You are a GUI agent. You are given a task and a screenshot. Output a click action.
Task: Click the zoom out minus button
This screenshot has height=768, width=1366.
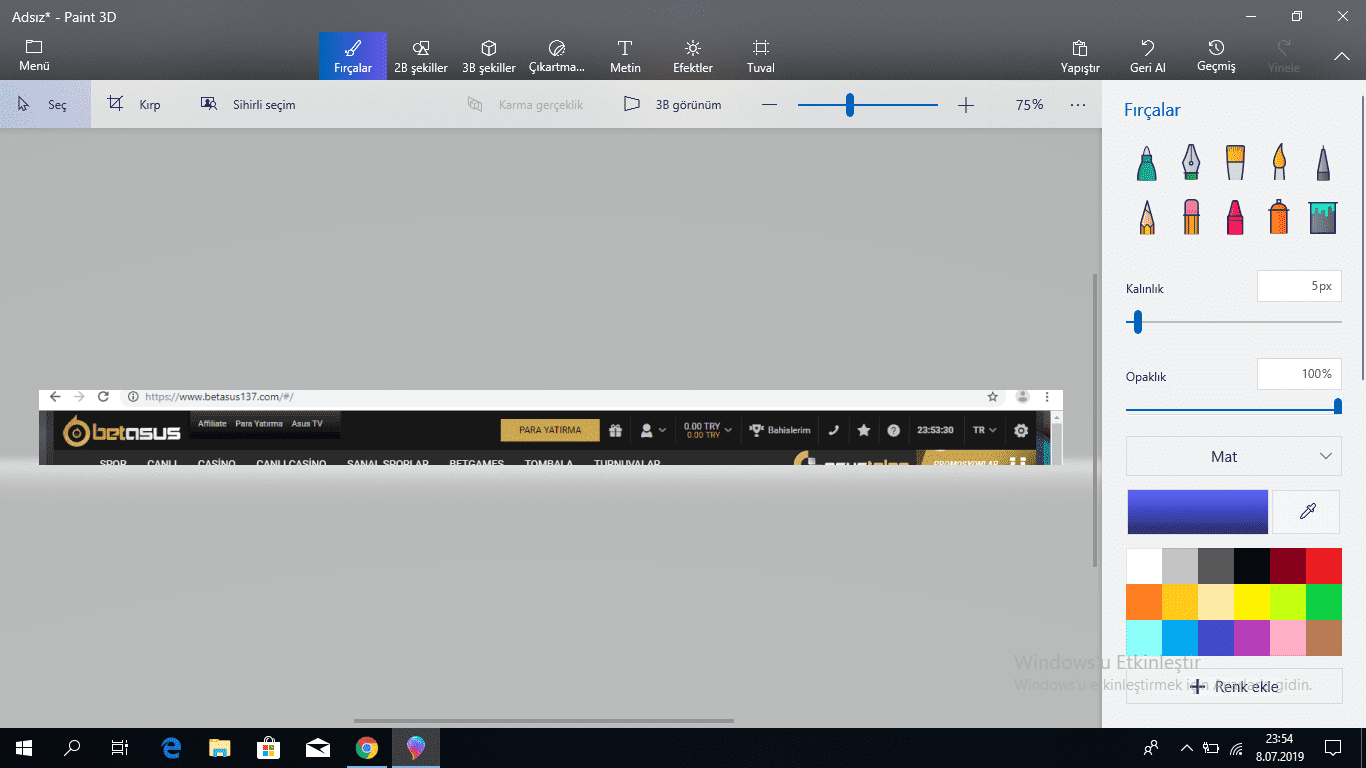tap(769, 105)
